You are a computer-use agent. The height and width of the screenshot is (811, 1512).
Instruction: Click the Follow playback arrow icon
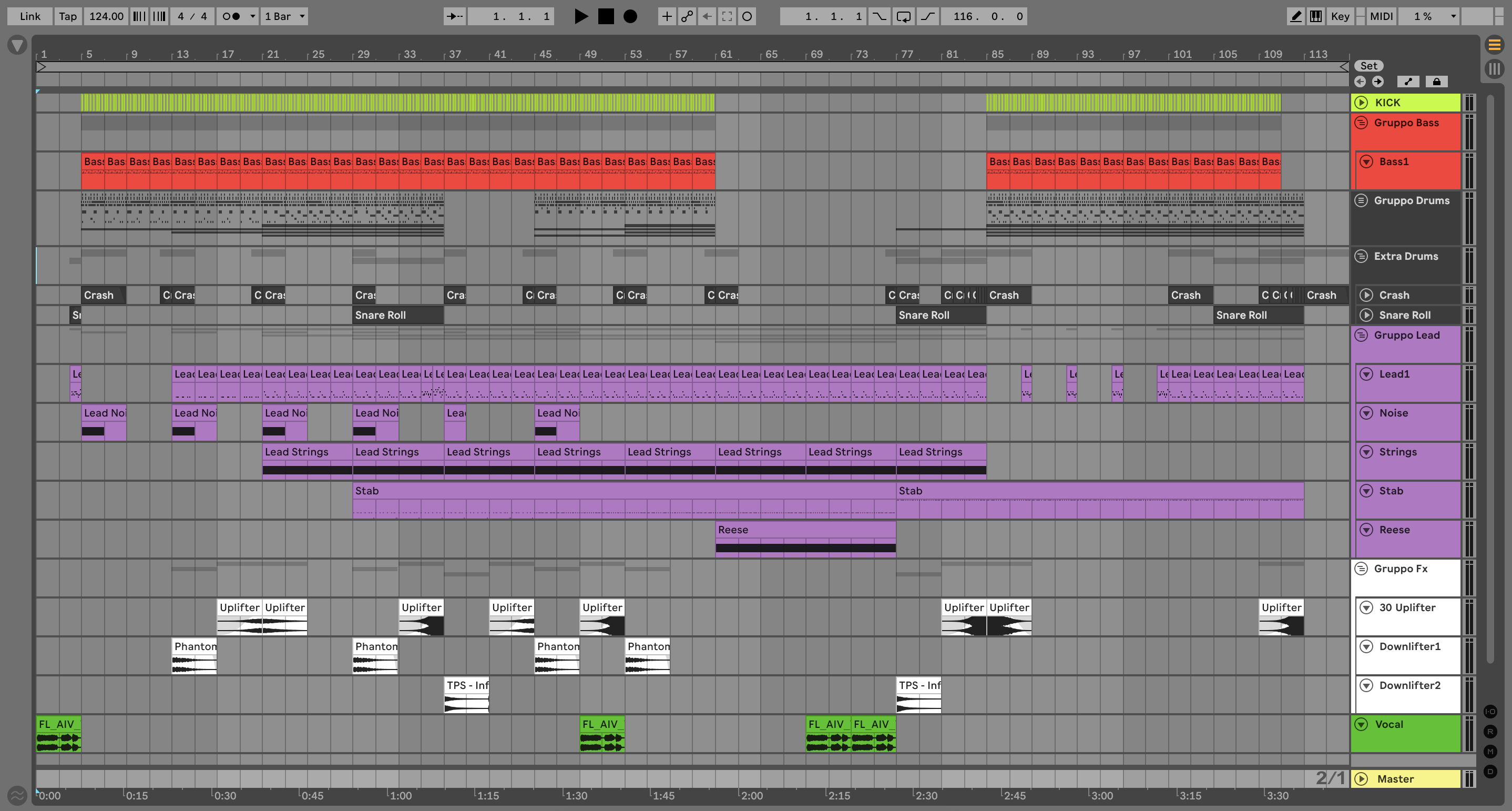[x=454, y=16]
